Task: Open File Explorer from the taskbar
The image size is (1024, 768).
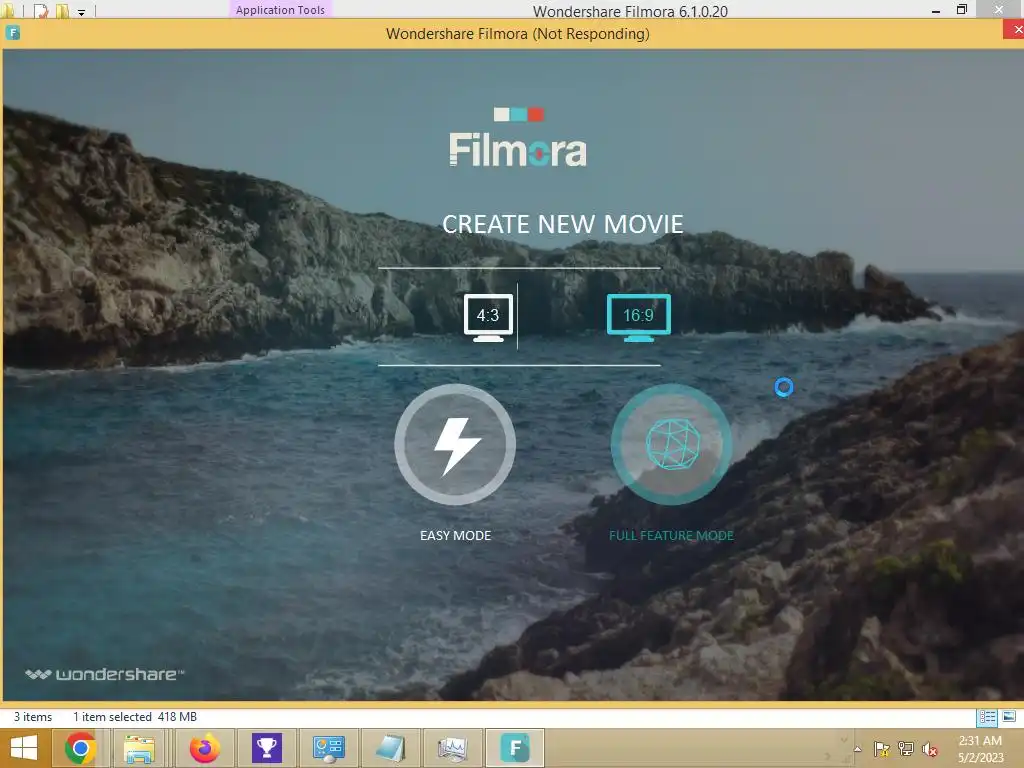Action: click(x=139, y=748)
